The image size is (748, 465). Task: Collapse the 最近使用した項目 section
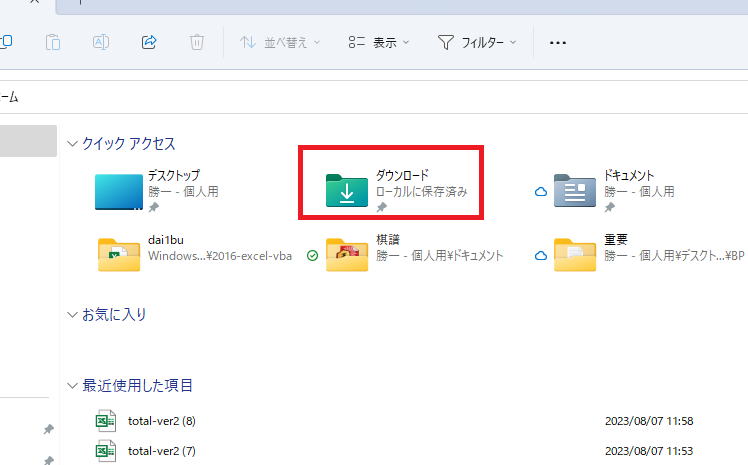(x=72, y=385)
